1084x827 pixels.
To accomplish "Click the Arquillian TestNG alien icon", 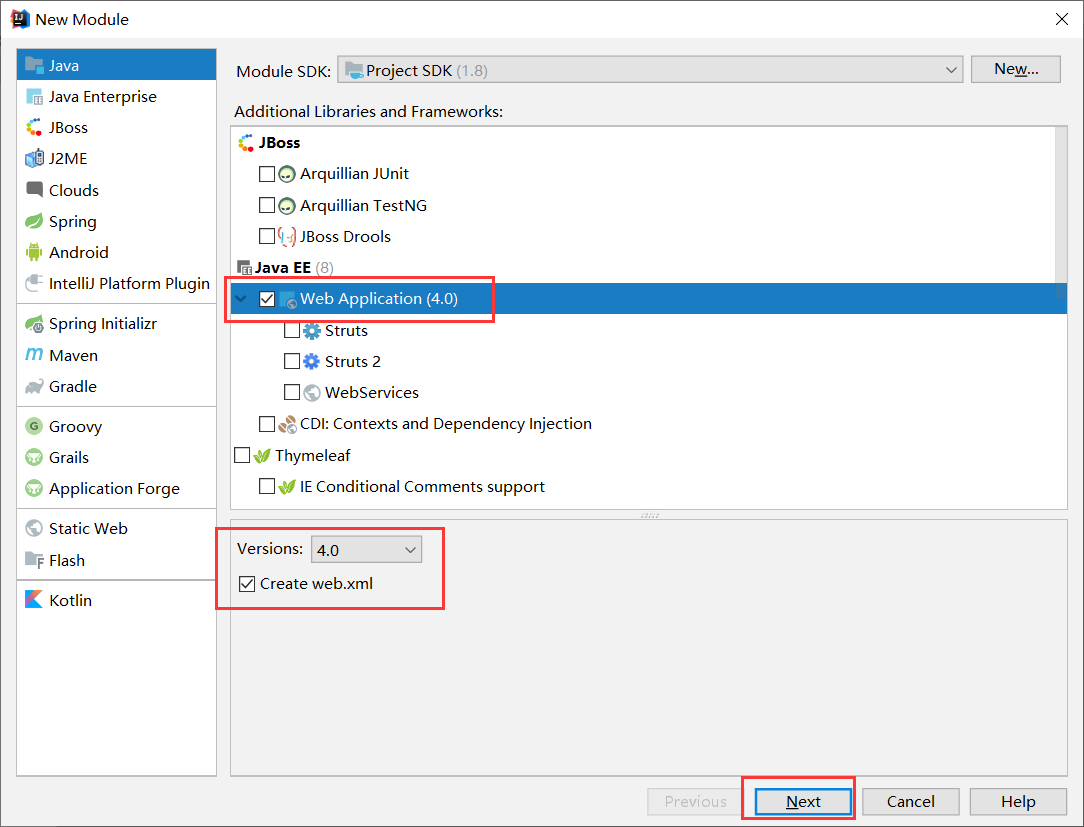I will (287, 205).
